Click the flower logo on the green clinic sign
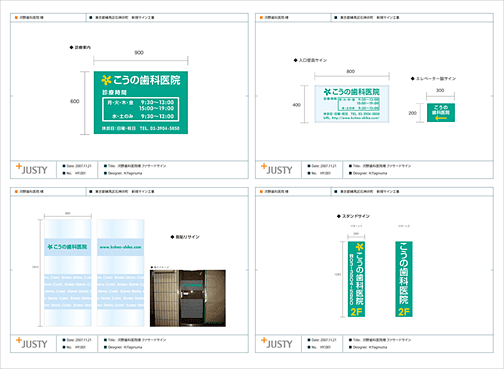Image resolution: width=504 pixels, height=369 pixels. click(x=106, y=80)
